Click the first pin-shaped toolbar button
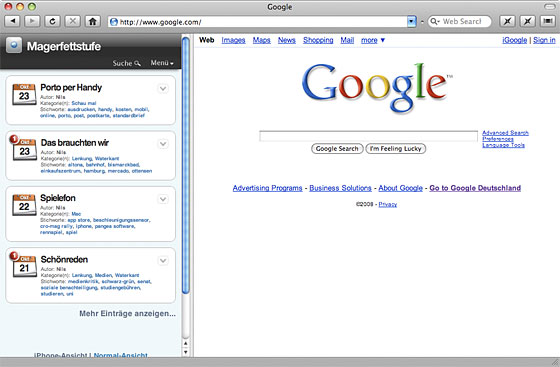Viewport: 560px width, 367px height. pyautogui.click(x=507, y=21)
